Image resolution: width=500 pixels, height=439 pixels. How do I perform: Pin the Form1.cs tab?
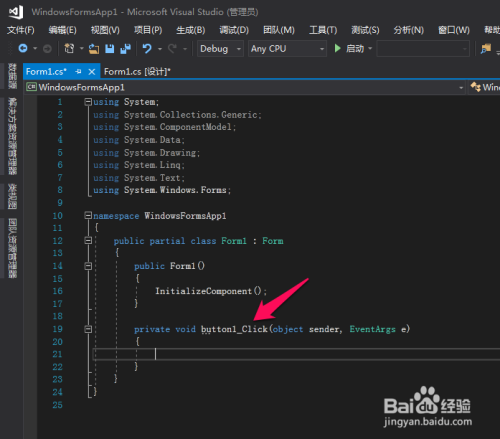coord(78,71)
